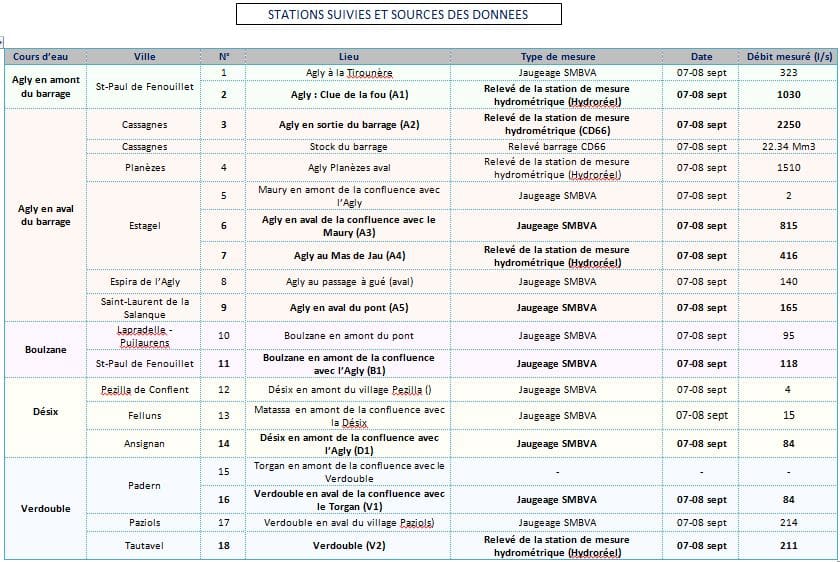840x562 pixels.
Task: Select the 'Boulzane en amont du pont' cell
Action: 349,336
